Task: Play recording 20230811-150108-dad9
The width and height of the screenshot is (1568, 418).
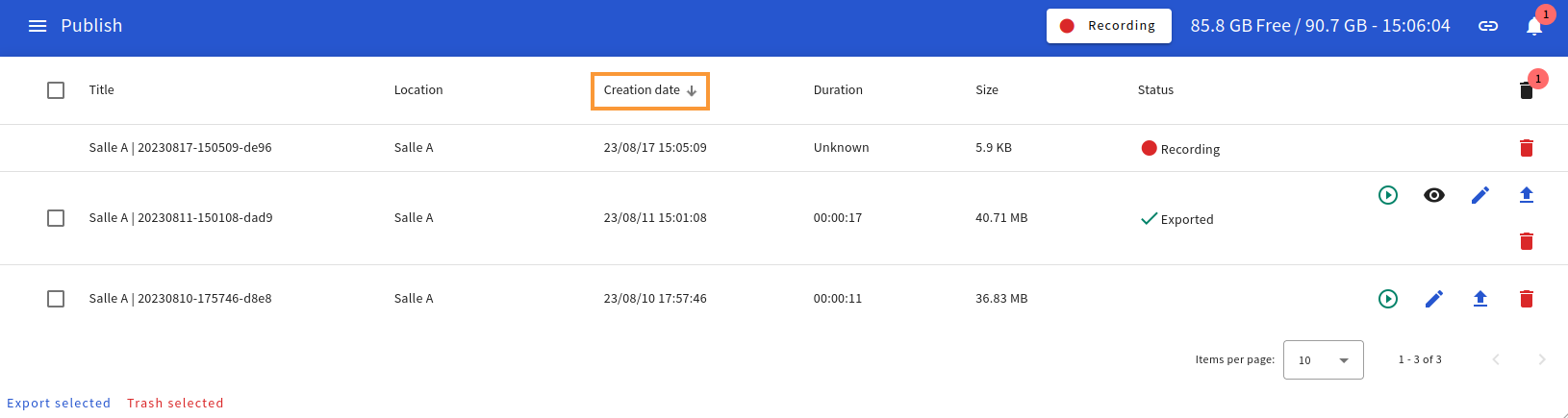Action: pos(1388,195)
